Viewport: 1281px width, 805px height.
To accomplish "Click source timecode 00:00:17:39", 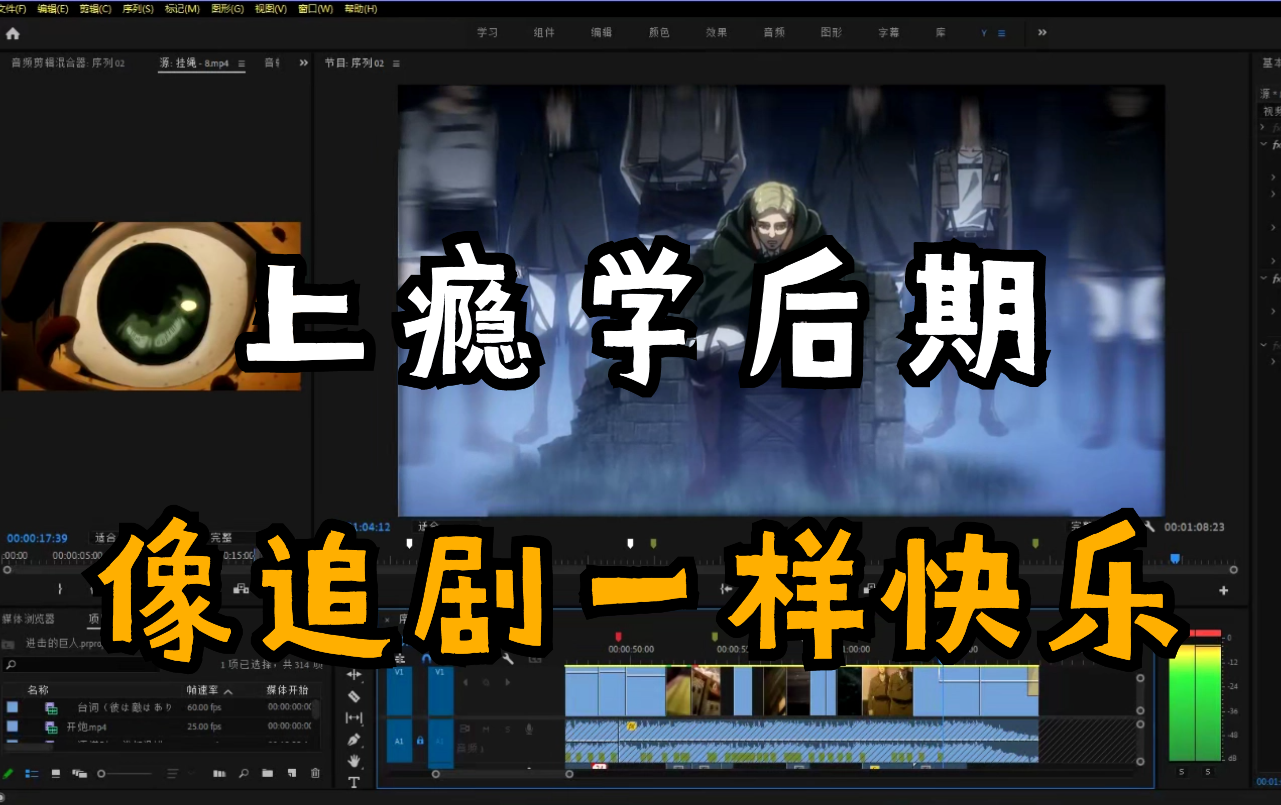I will click(x=37, y=538).
